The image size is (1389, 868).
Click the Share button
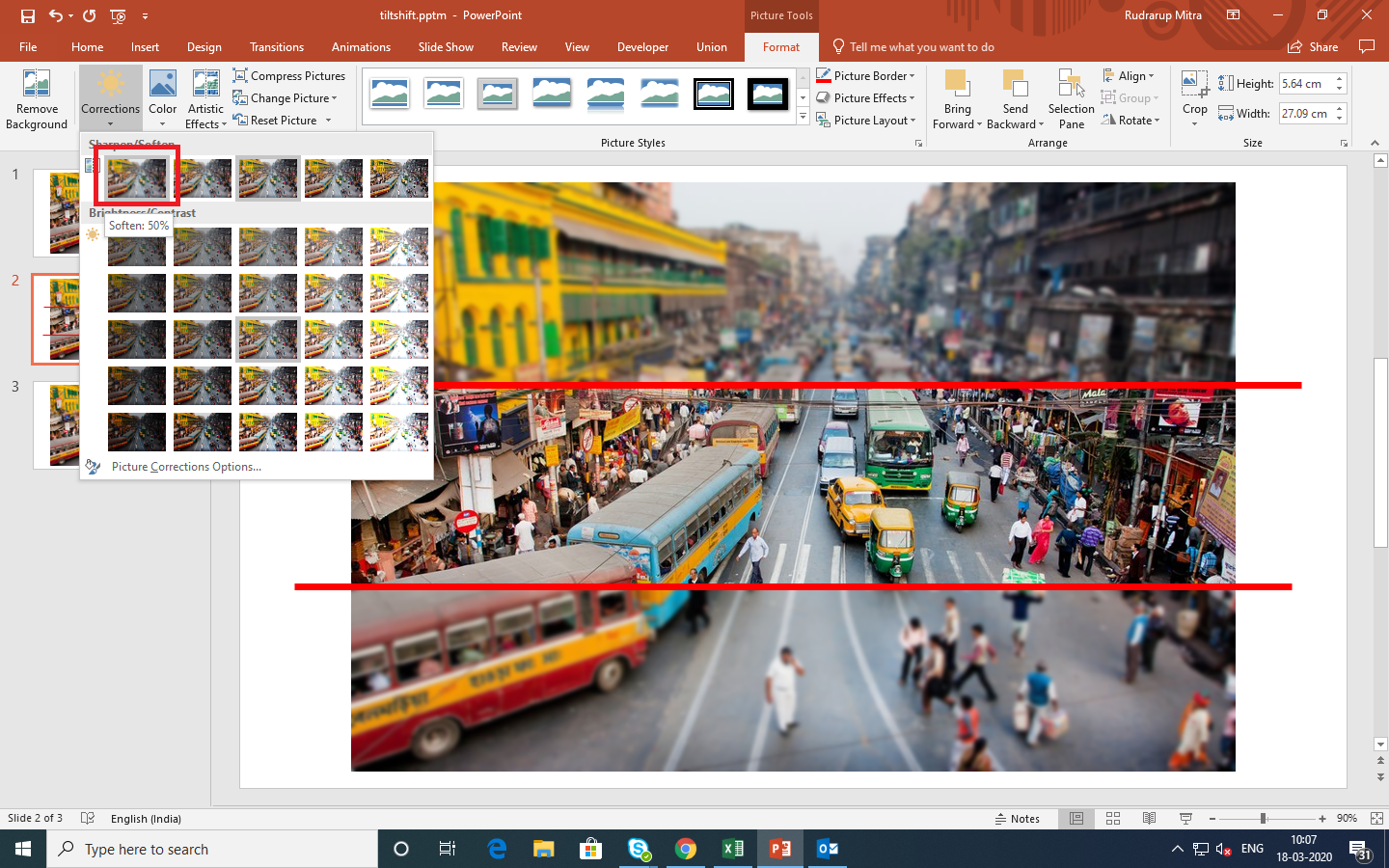tap(1313, 47)
